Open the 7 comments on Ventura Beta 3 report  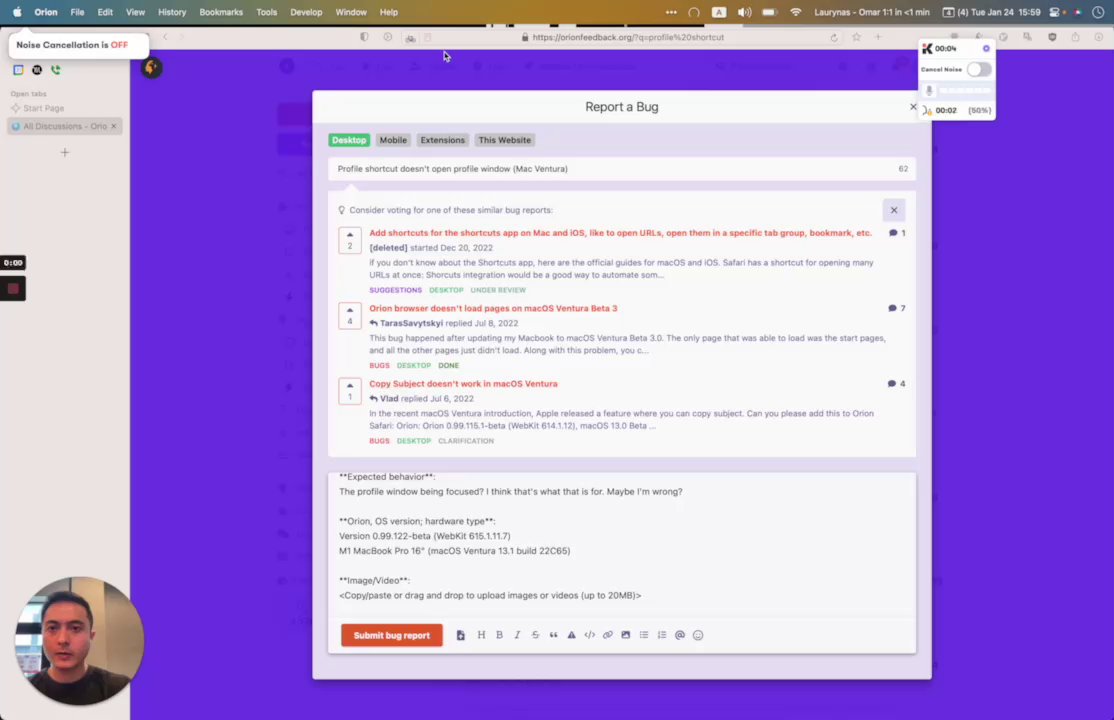[x=897, y=308]
